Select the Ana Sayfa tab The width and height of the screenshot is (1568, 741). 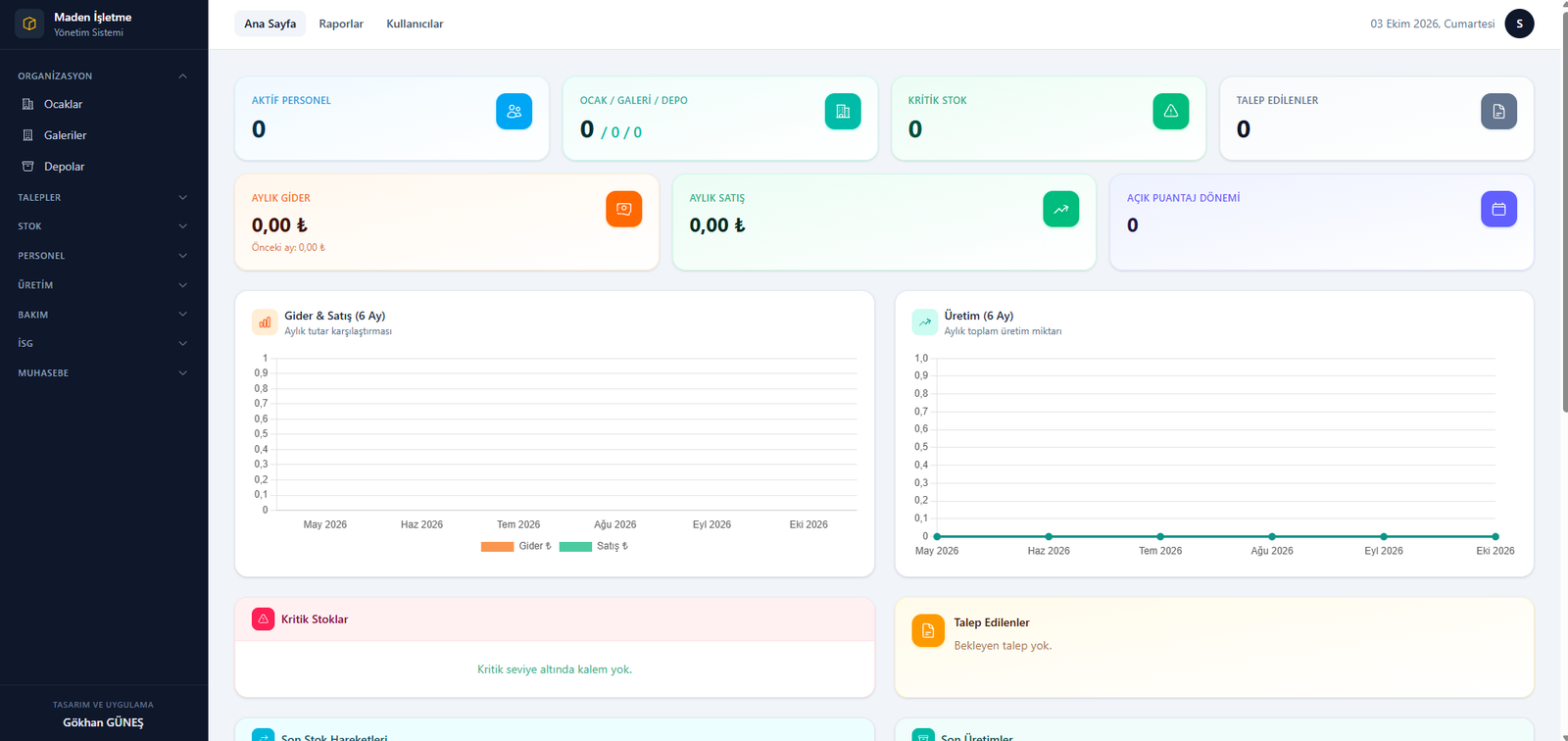tap(269, 24)
